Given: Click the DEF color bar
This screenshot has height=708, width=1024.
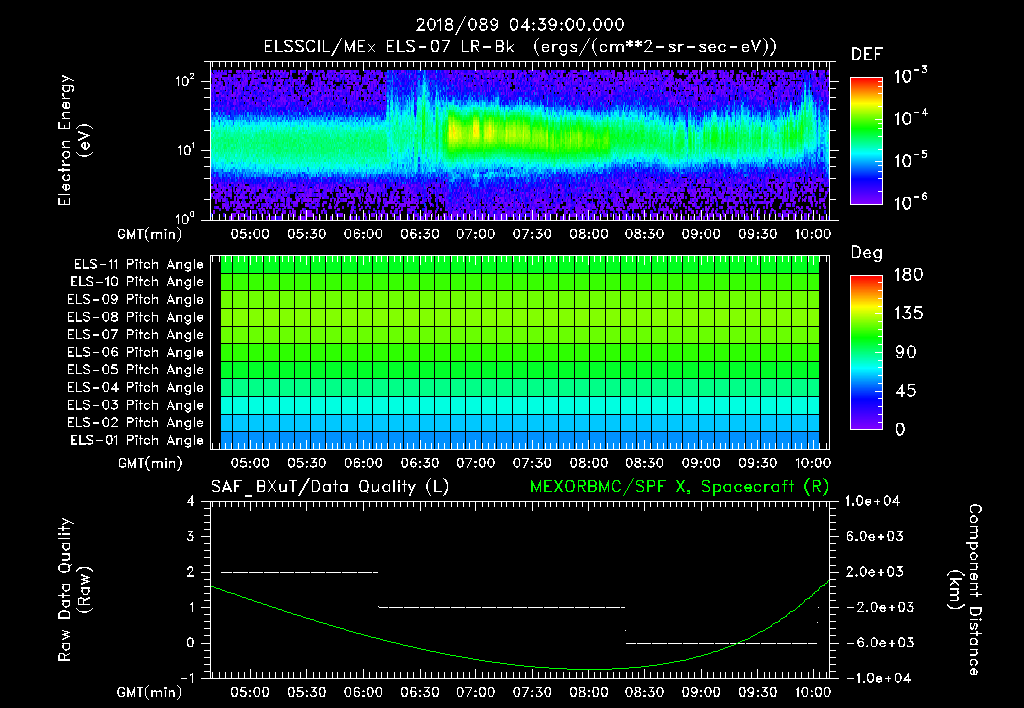Looking at the screenshot, I should click(x=866, y=140).
